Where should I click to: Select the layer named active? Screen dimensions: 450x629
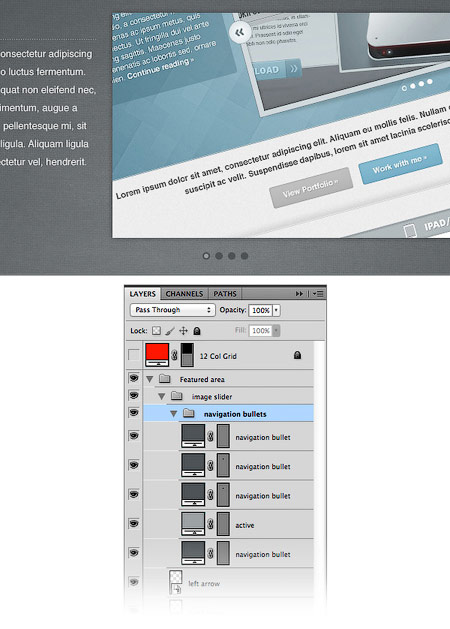[245, 525]
